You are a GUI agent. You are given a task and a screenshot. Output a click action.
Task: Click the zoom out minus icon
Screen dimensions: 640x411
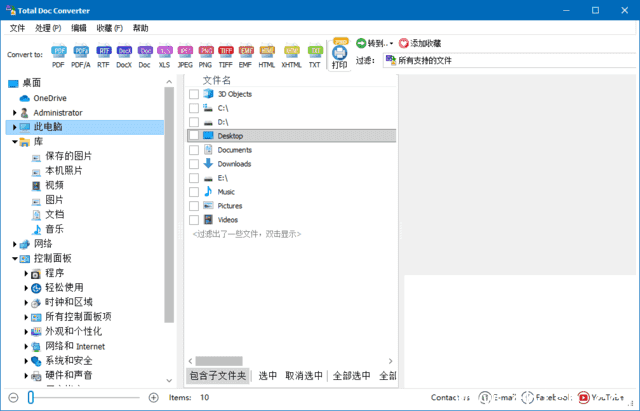click(x=13, y=397)
